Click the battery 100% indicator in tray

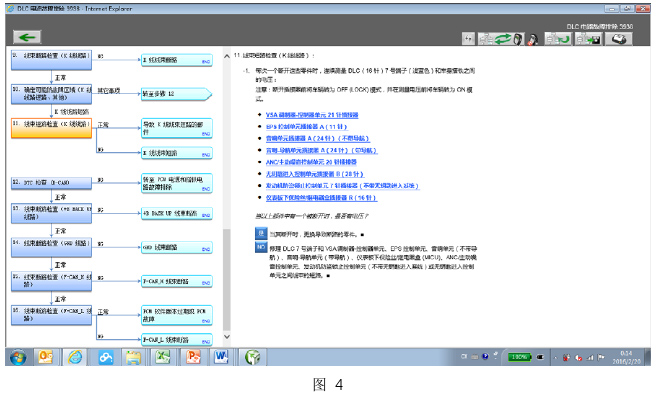pyautogui.click(x=519, y=357)
